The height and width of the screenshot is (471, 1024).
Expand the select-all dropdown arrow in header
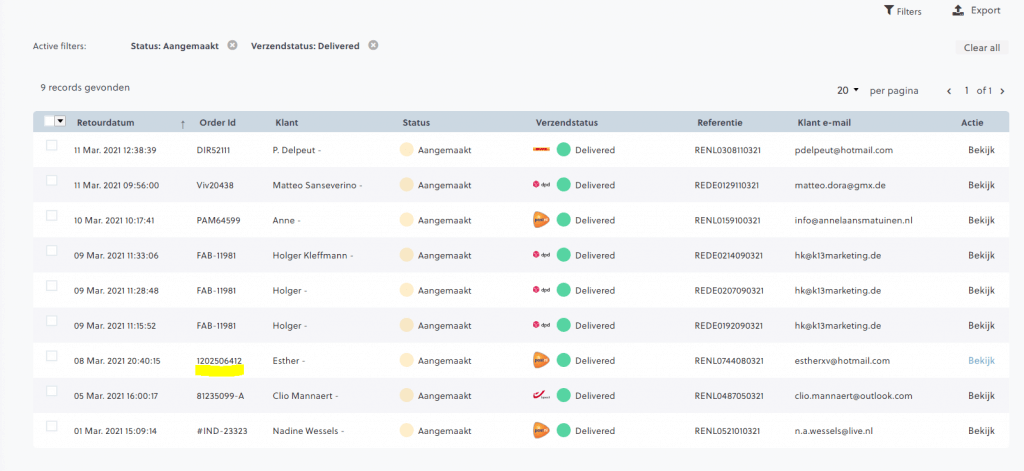point(60,122)
